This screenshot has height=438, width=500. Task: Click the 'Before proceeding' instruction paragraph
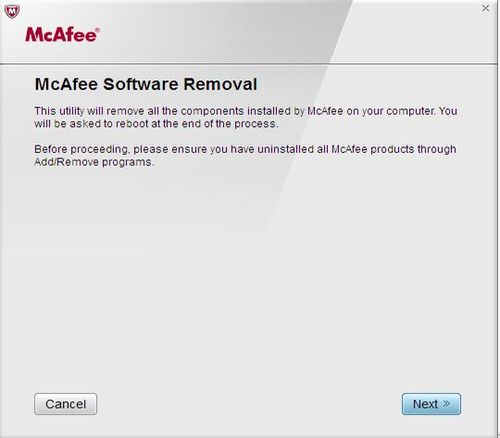(x=245, y=156)
